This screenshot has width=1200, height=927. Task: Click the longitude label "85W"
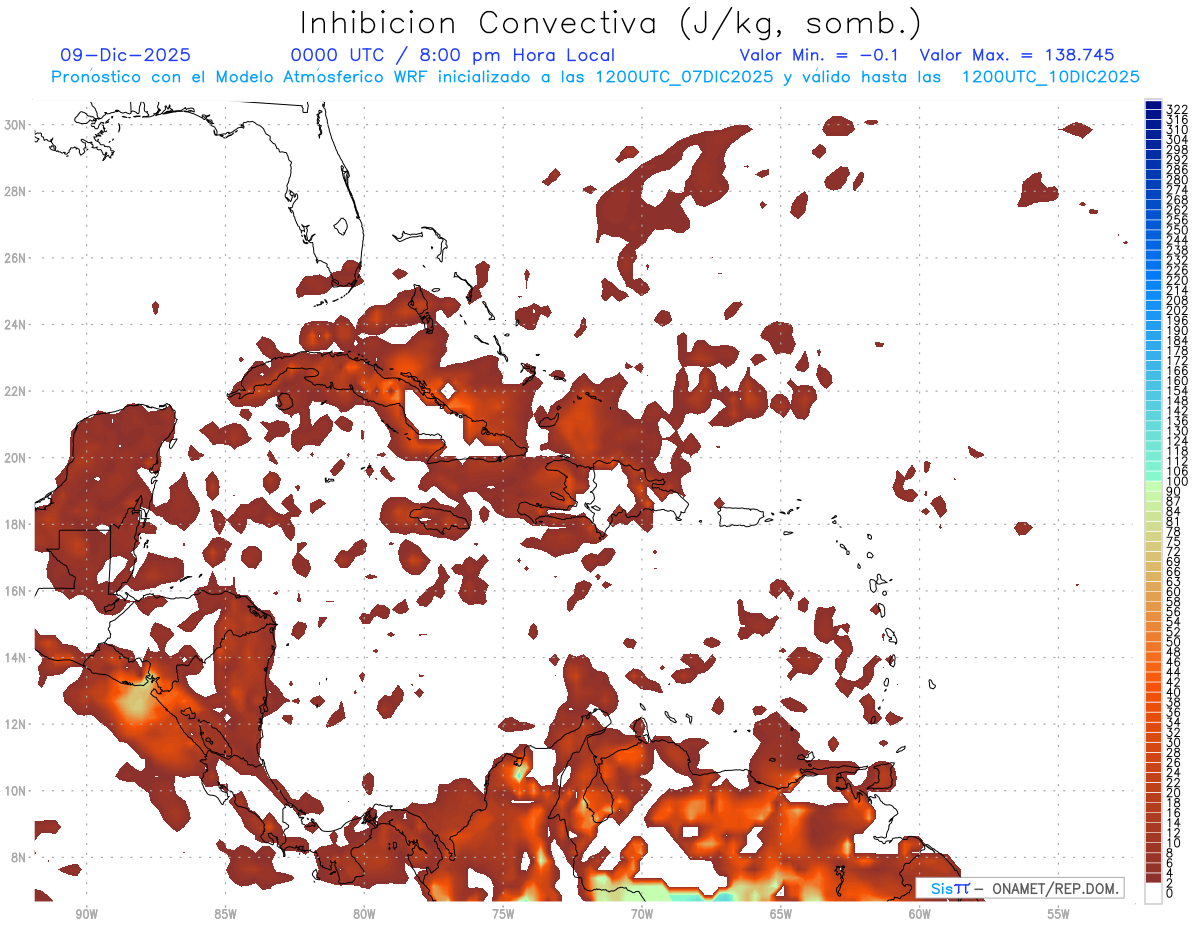pyautogui.click(x=226, y=914)
